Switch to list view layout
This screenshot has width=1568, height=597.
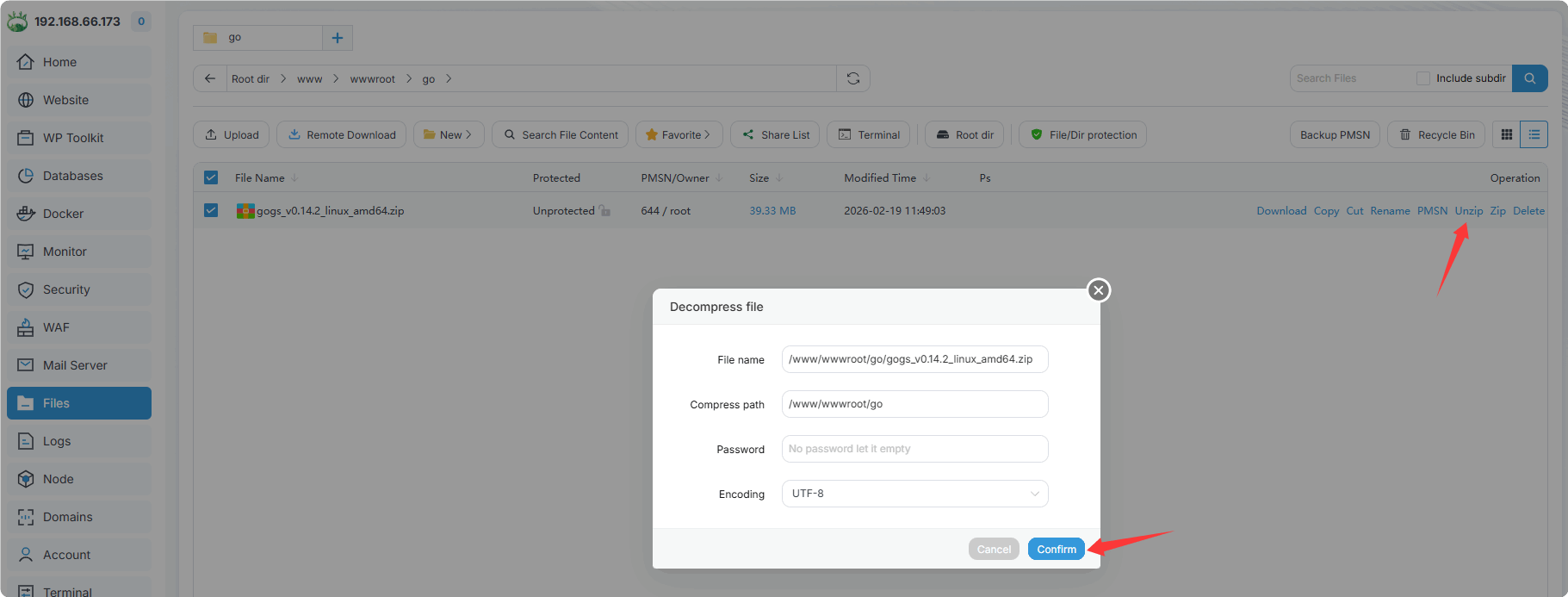[x=1534, y=134]
